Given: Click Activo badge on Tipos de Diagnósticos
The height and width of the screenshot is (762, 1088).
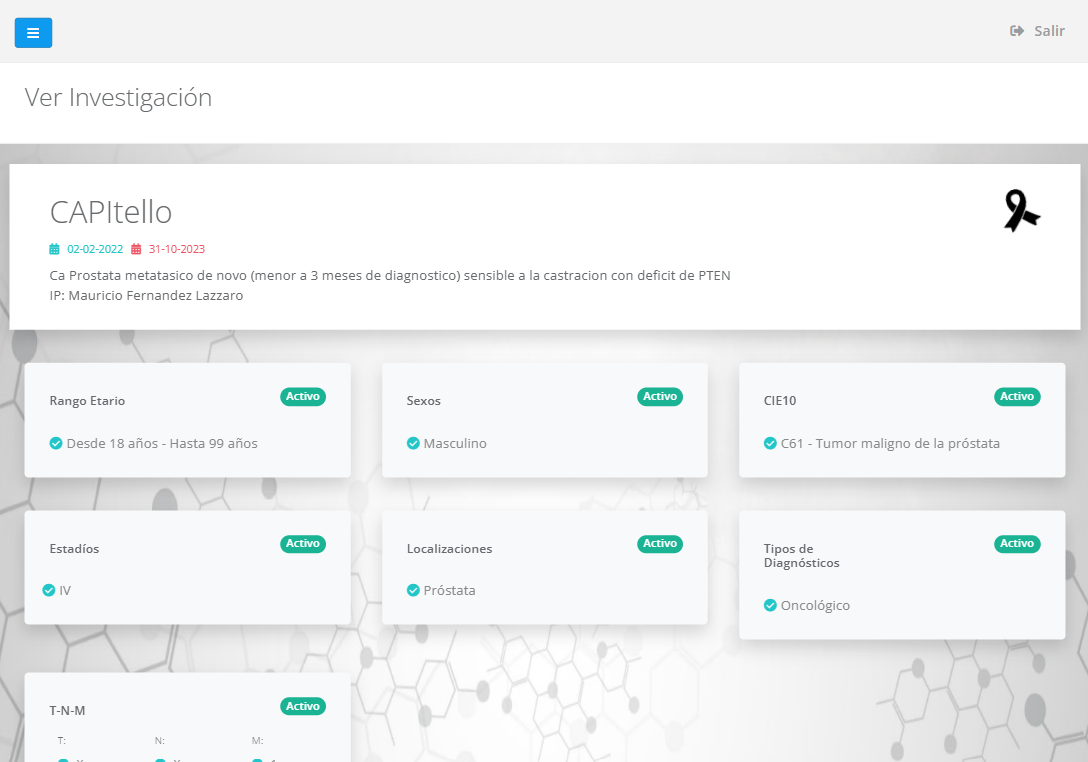Looking at the screenshot, I should coord(1017,544).
